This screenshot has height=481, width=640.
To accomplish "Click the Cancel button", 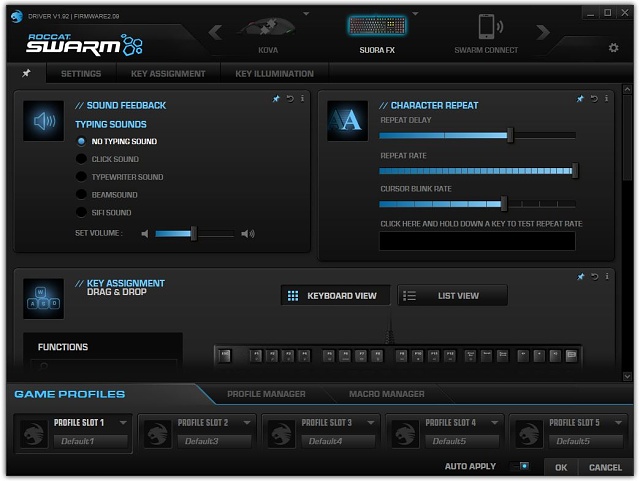I will 605,467.
